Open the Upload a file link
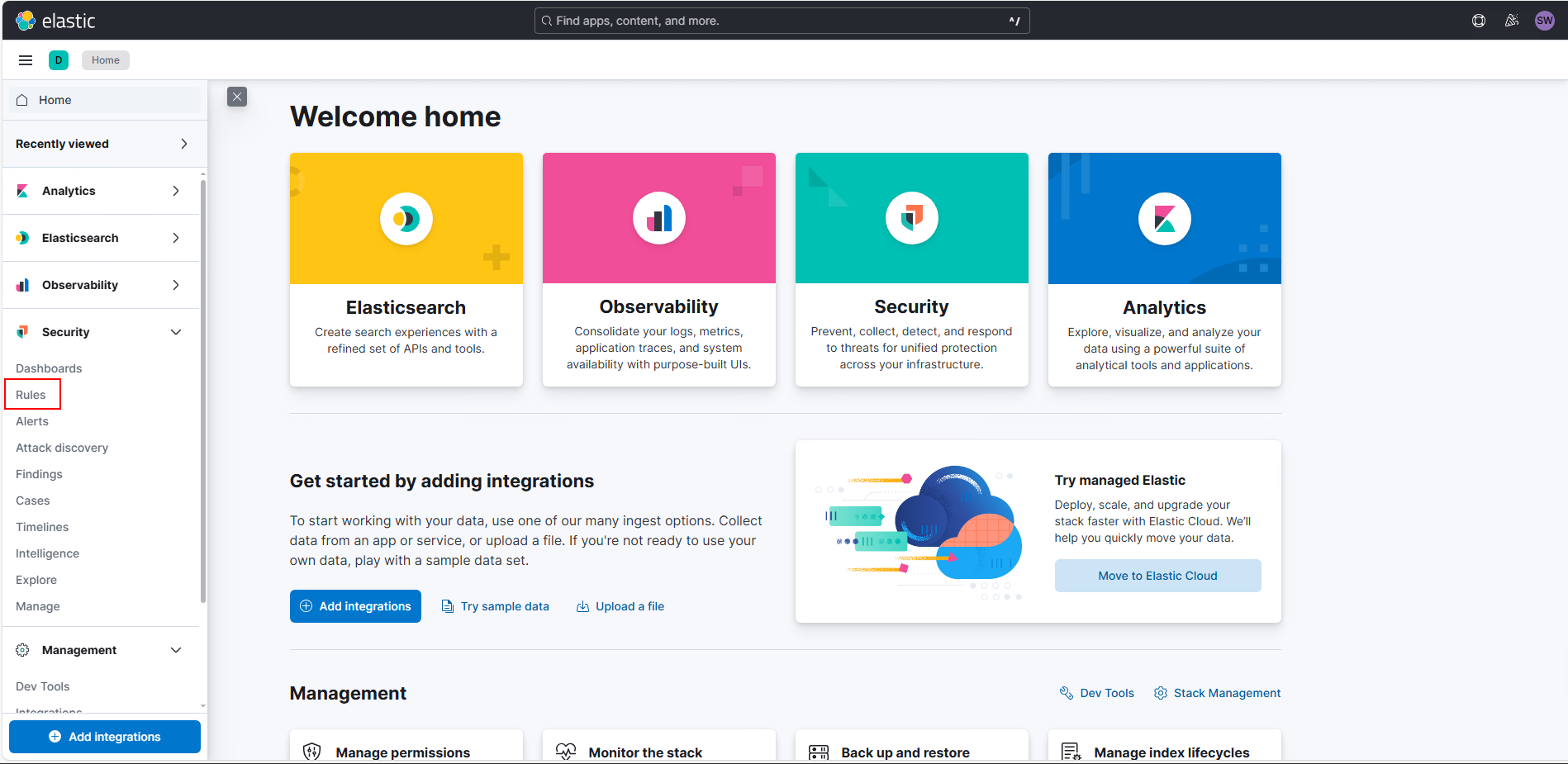The width and height of the screenshot is (1568, 764). (630, 606)
